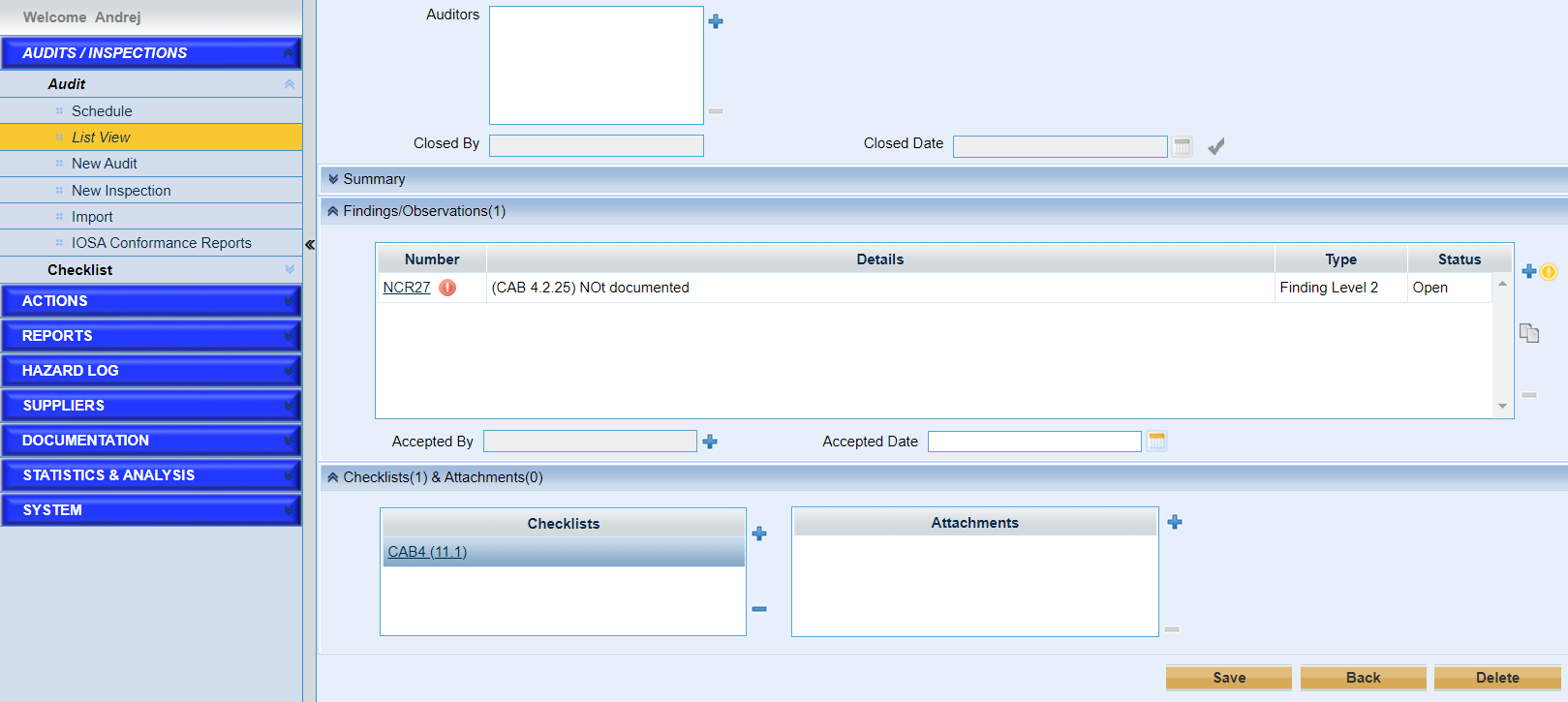This screenshot has height=702, width=1568.
Task: Sort by the Details column header
Action: [x=880, y=259]
